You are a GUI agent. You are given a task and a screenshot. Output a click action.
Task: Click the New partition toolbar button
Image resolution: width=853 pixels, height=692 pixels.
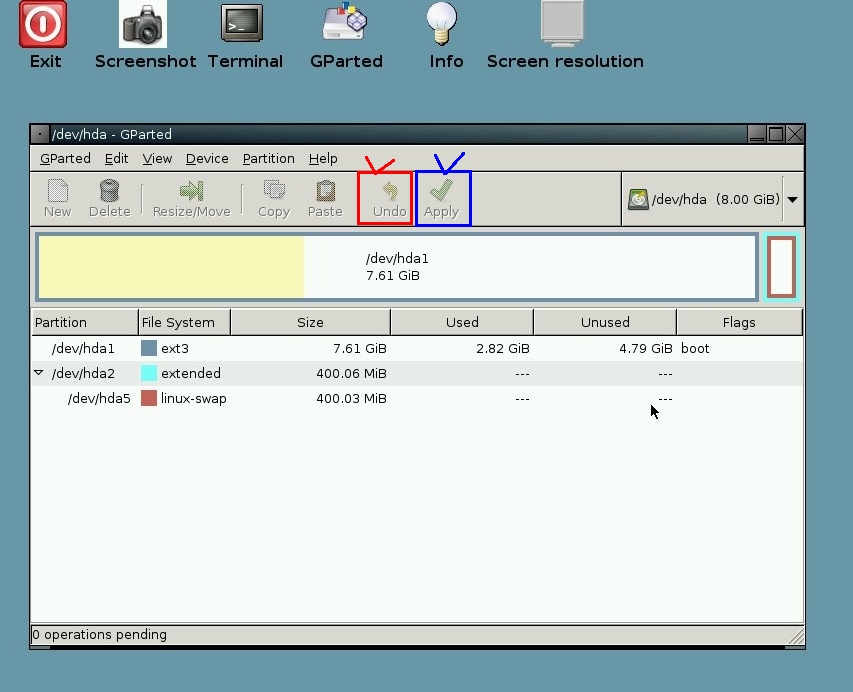pyautogui.click(x=58, y=199)
